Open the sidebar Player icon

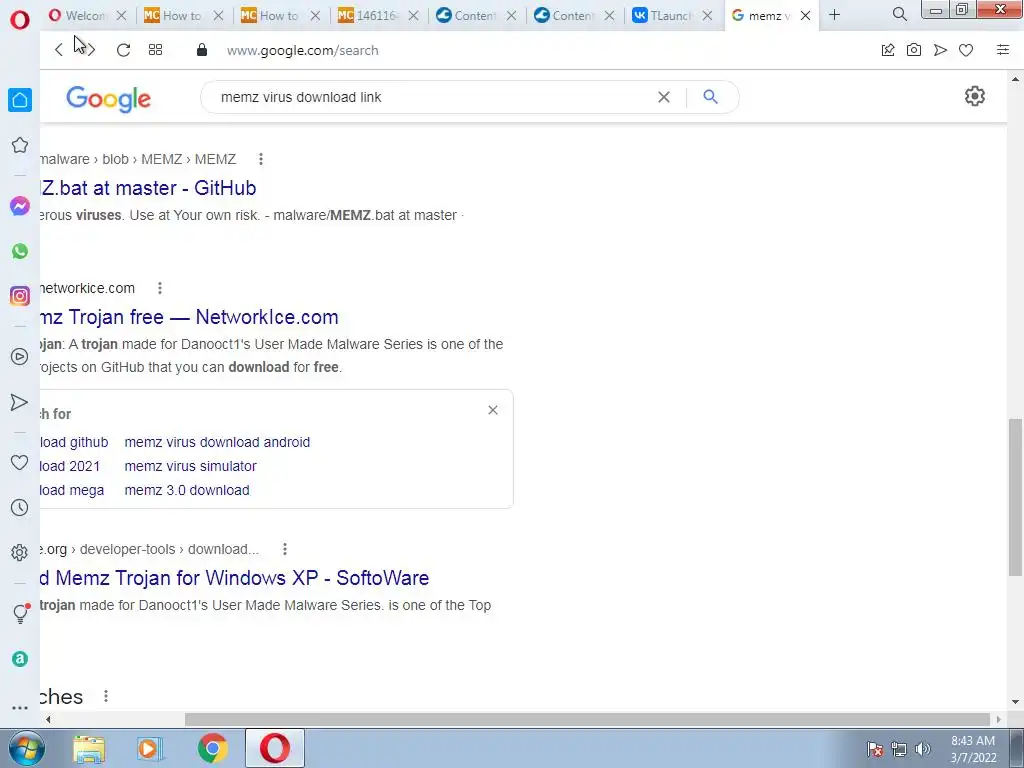pos(20,357)
